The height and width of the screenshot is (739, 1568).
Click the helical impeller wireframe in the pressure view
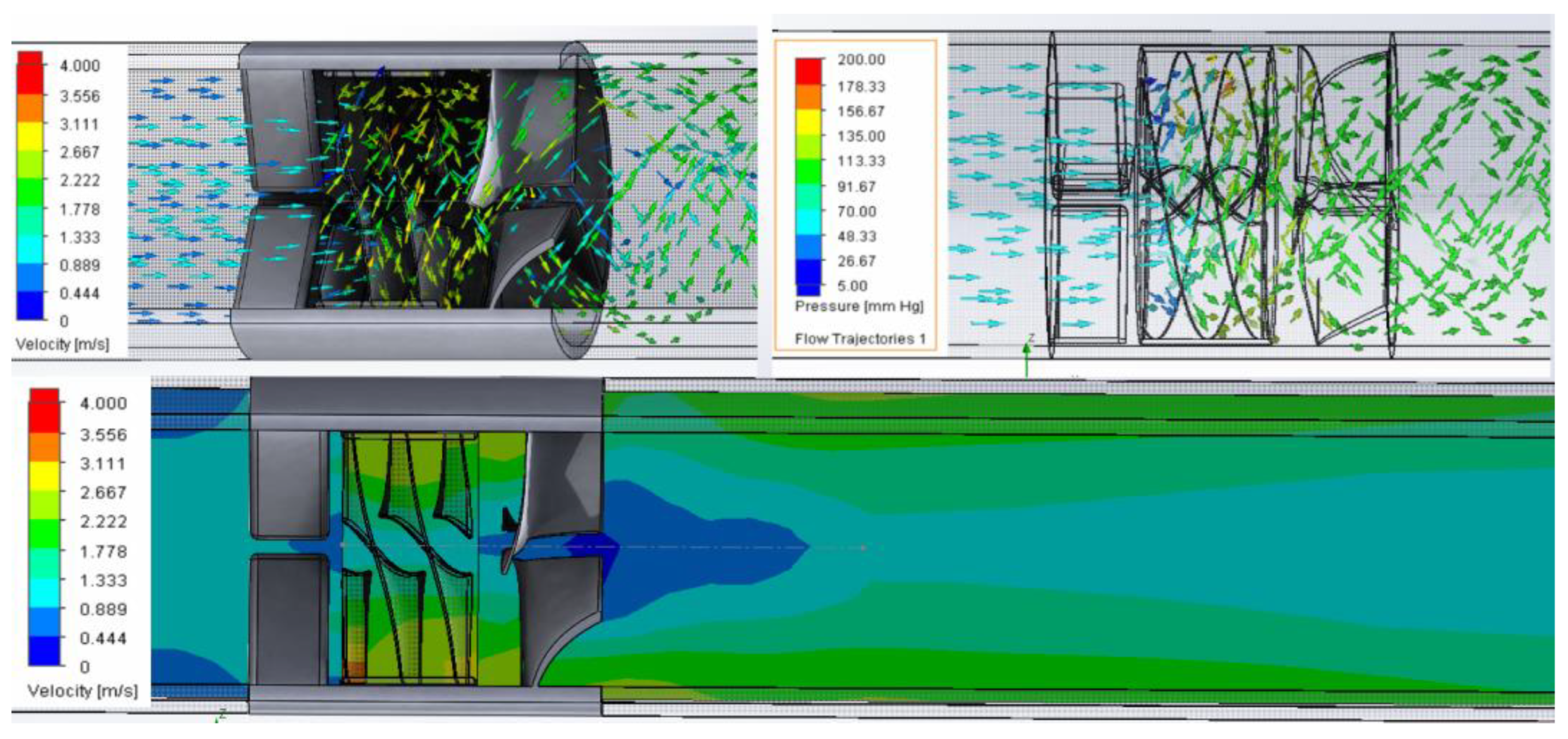(x=1205, y=195)
